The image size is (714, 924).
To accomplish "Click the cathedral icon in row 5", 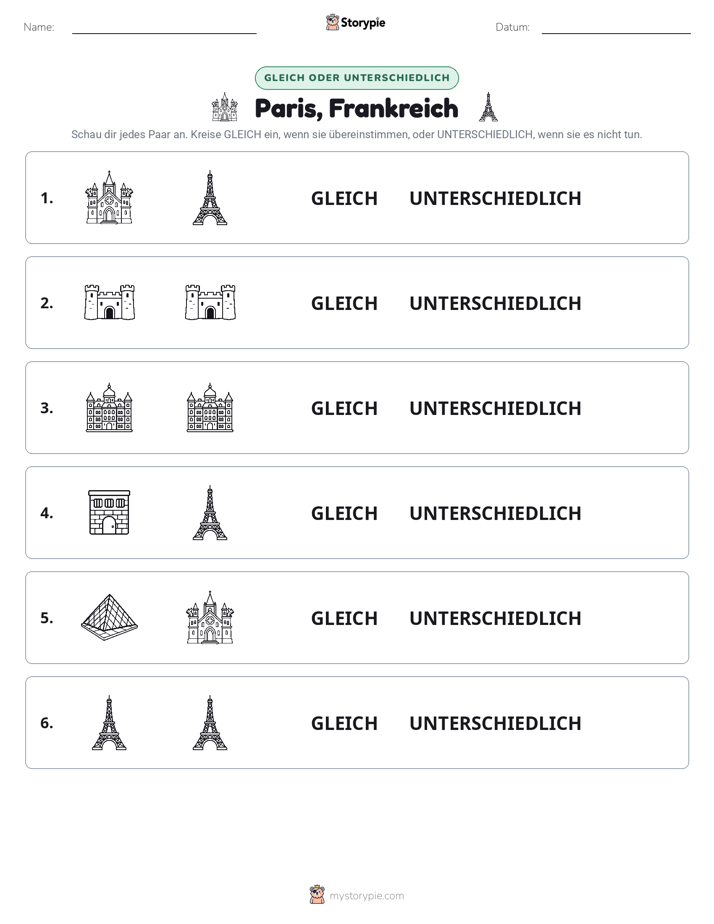I will pyautogui.click(x=210, y=618).
